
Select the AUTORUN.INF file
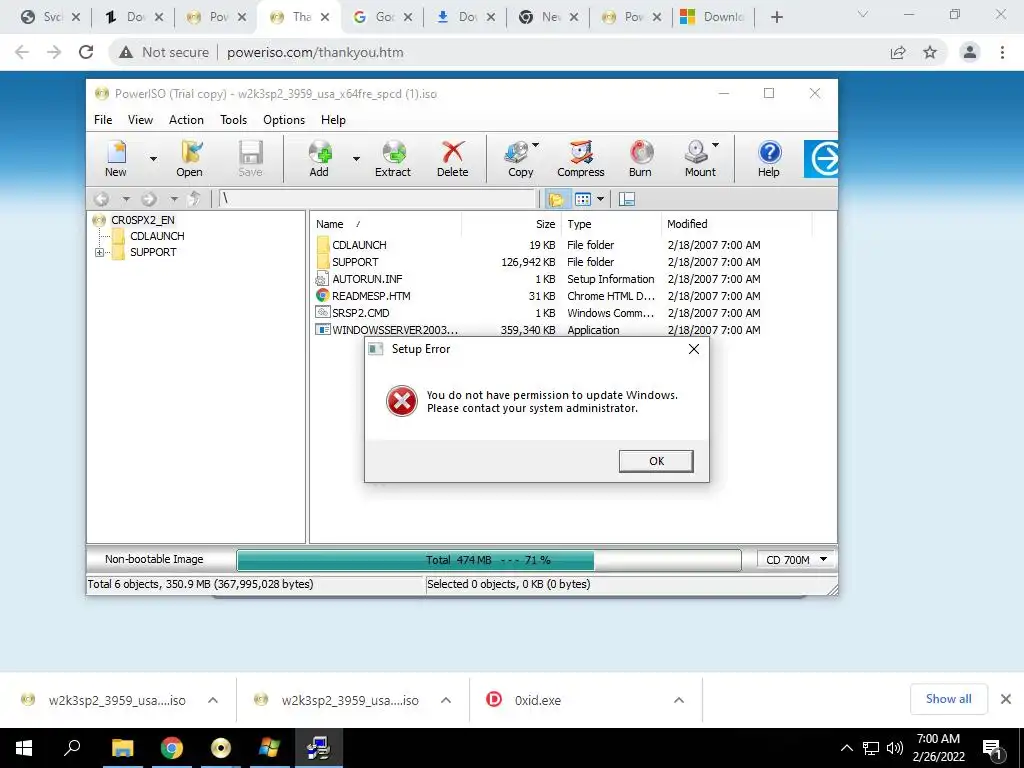point(367,279)
